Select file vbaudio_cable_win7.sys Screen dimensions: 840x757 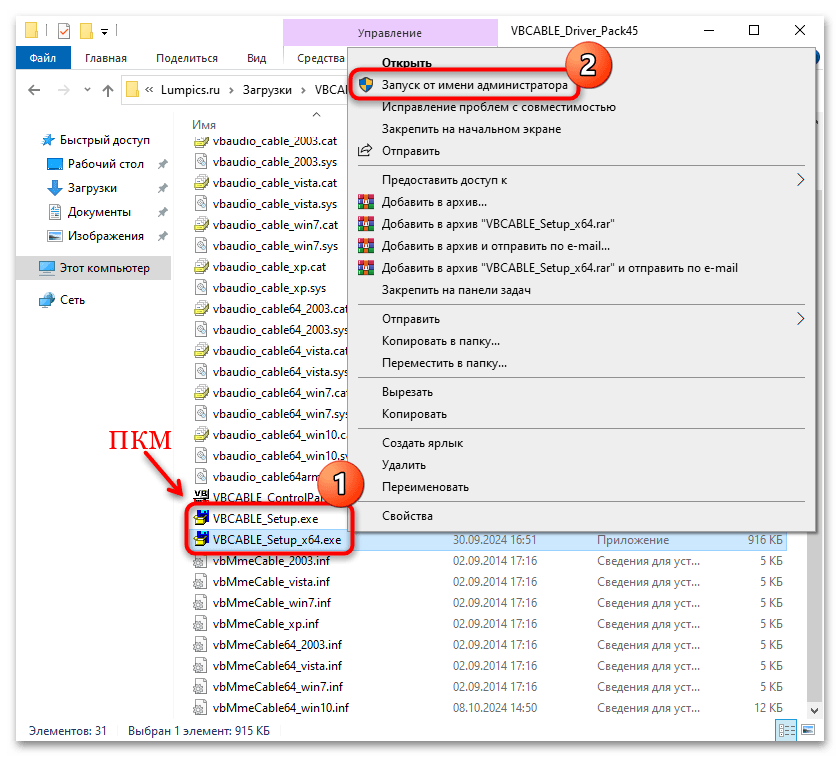[275, 246]
